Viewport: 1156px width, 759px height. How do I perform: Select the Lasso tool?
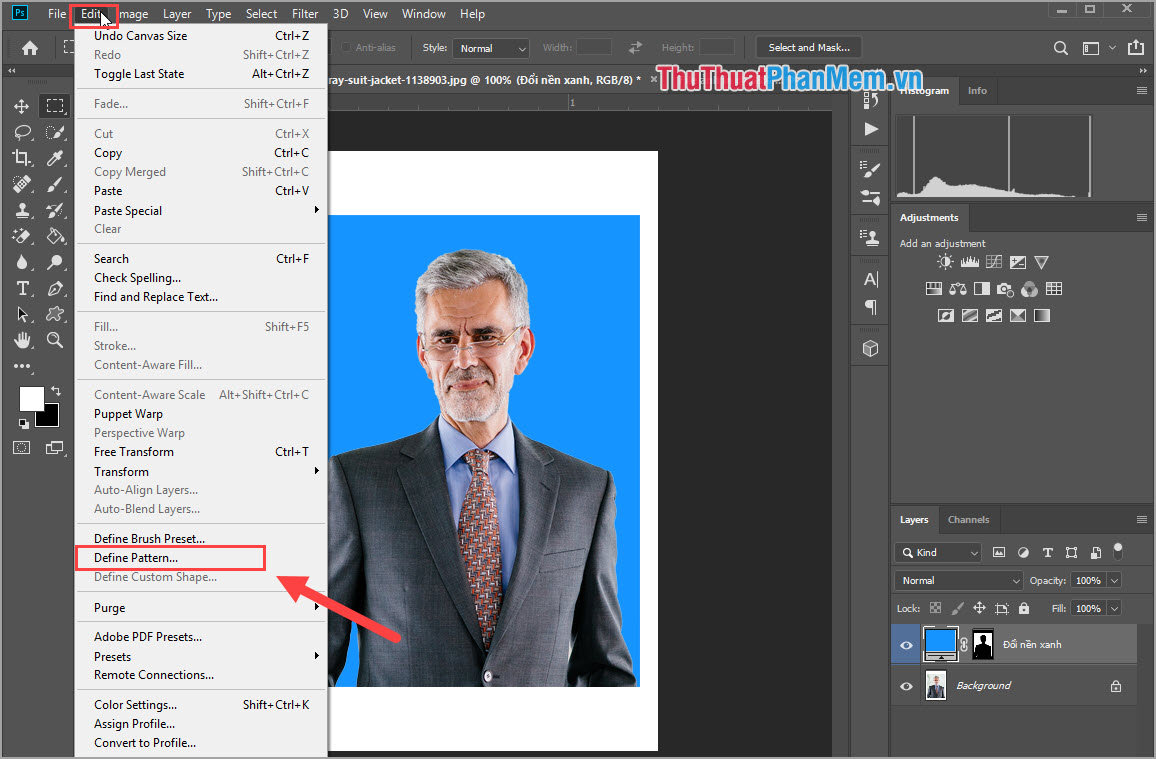pyautogui.click(x=21, y=132)
